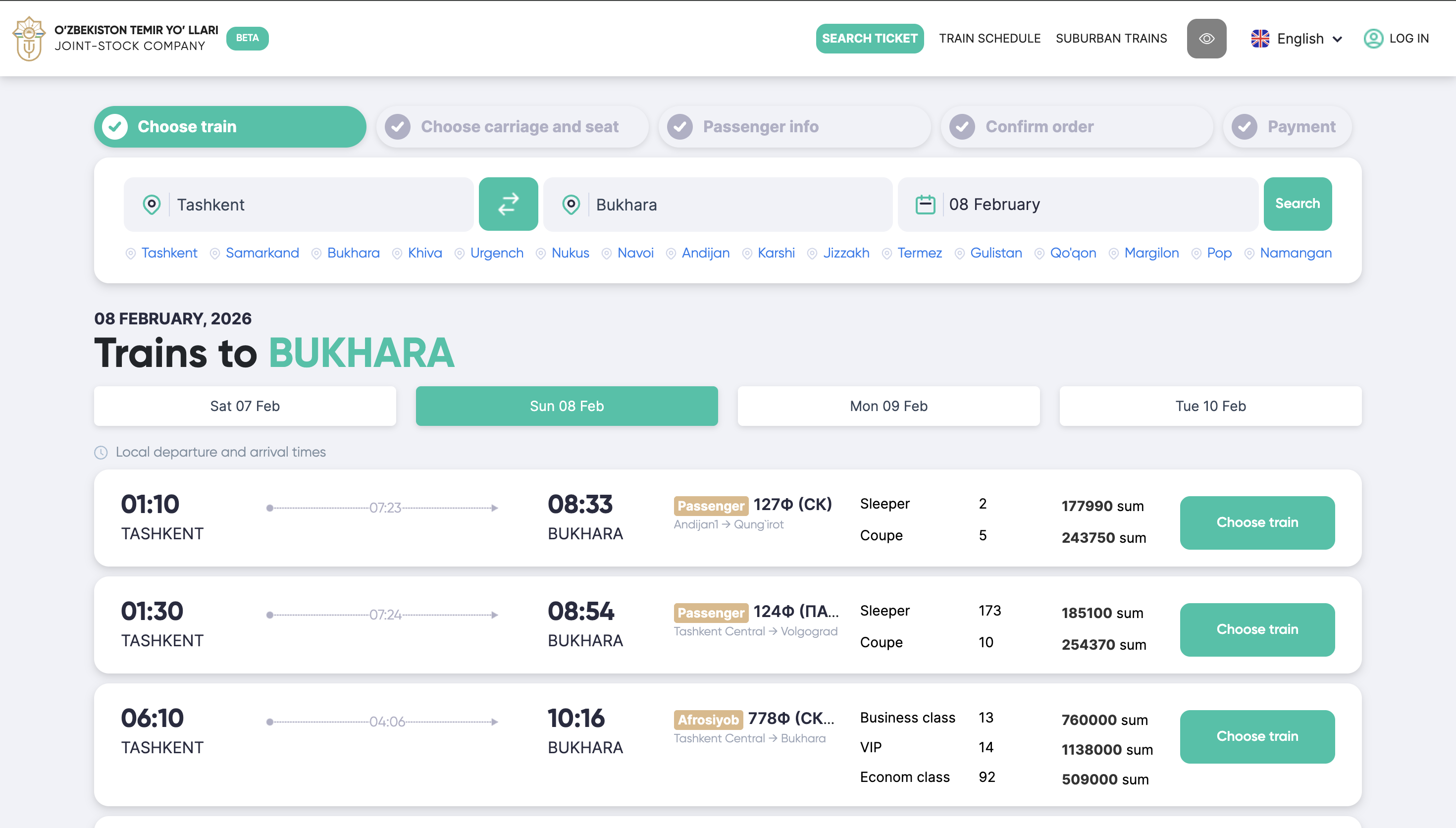
Task: Toggle the accessibility eye view mode
Action: [1206, 38]
